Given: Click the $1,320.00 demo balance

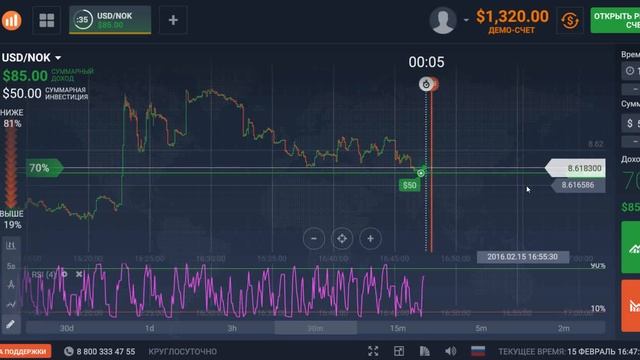Looking at the screenshot, I should tap(512, 17).
